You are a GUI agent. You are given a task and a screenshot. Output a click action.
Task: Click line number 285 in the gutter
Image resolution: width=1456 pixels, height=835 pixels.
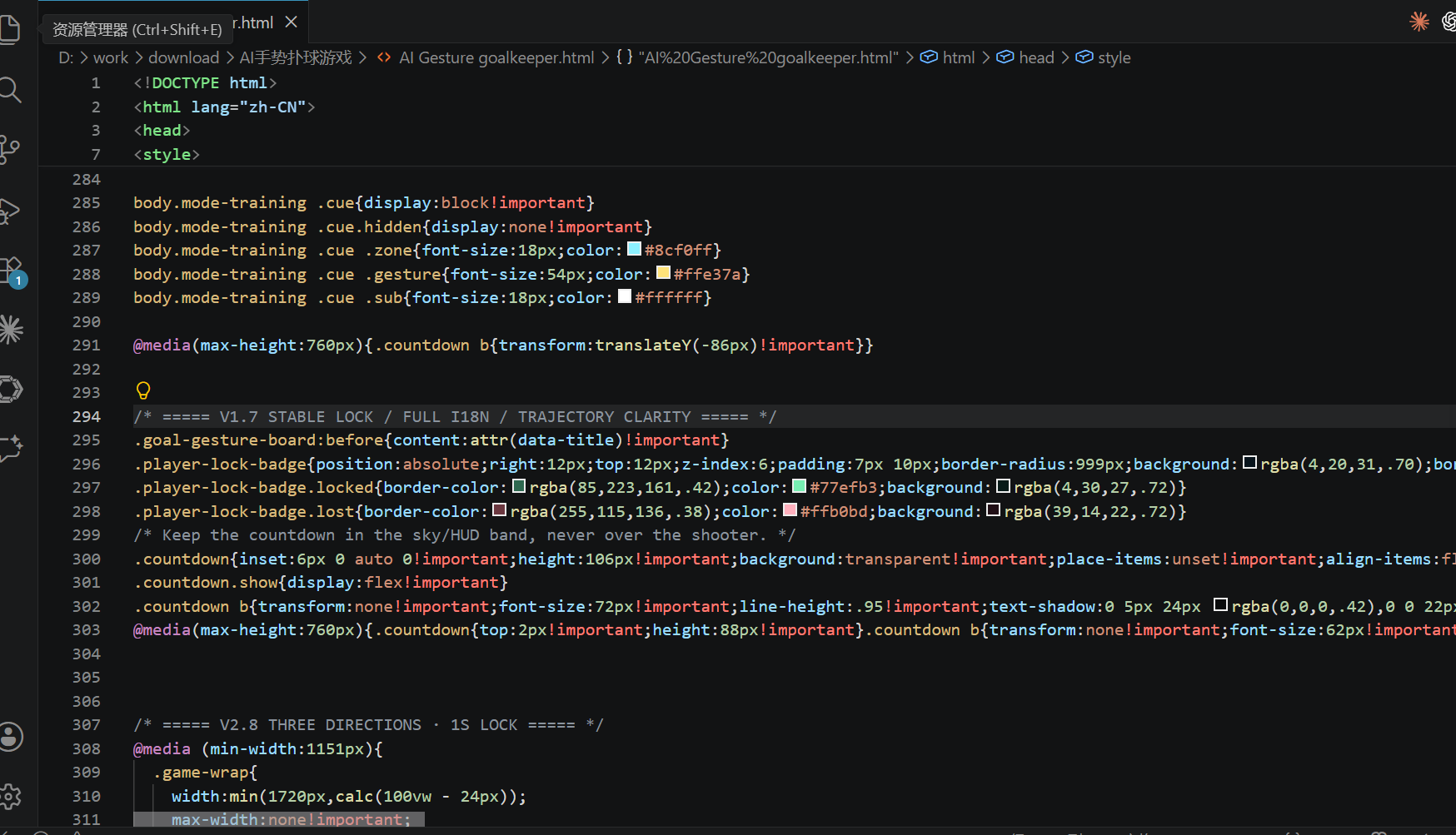tap(87, 203)
